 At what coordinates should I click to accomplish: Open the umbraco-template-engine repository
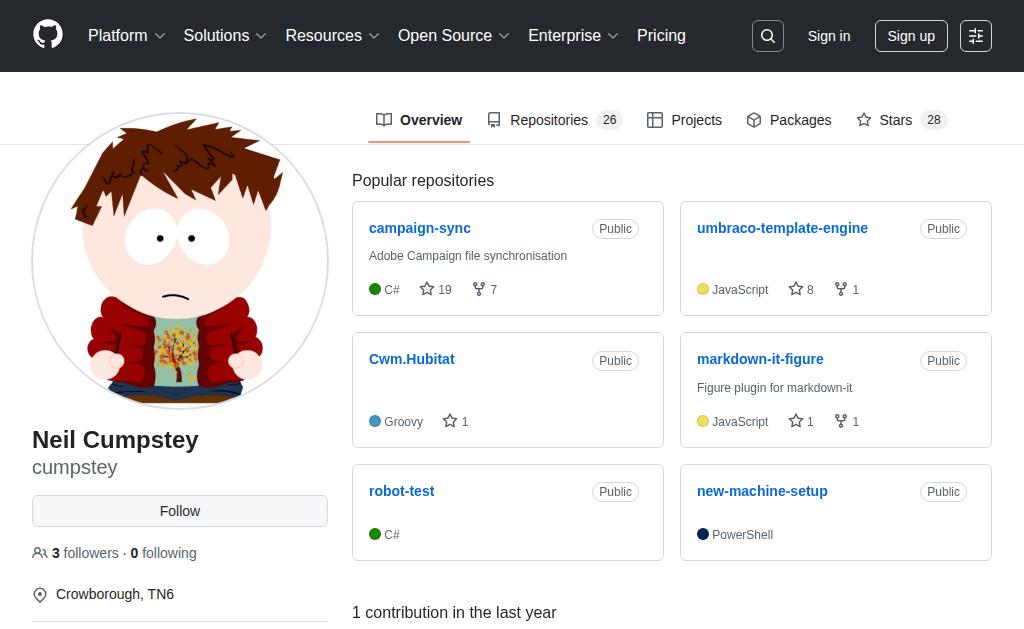pyautogui.click(x=782, y=228)
